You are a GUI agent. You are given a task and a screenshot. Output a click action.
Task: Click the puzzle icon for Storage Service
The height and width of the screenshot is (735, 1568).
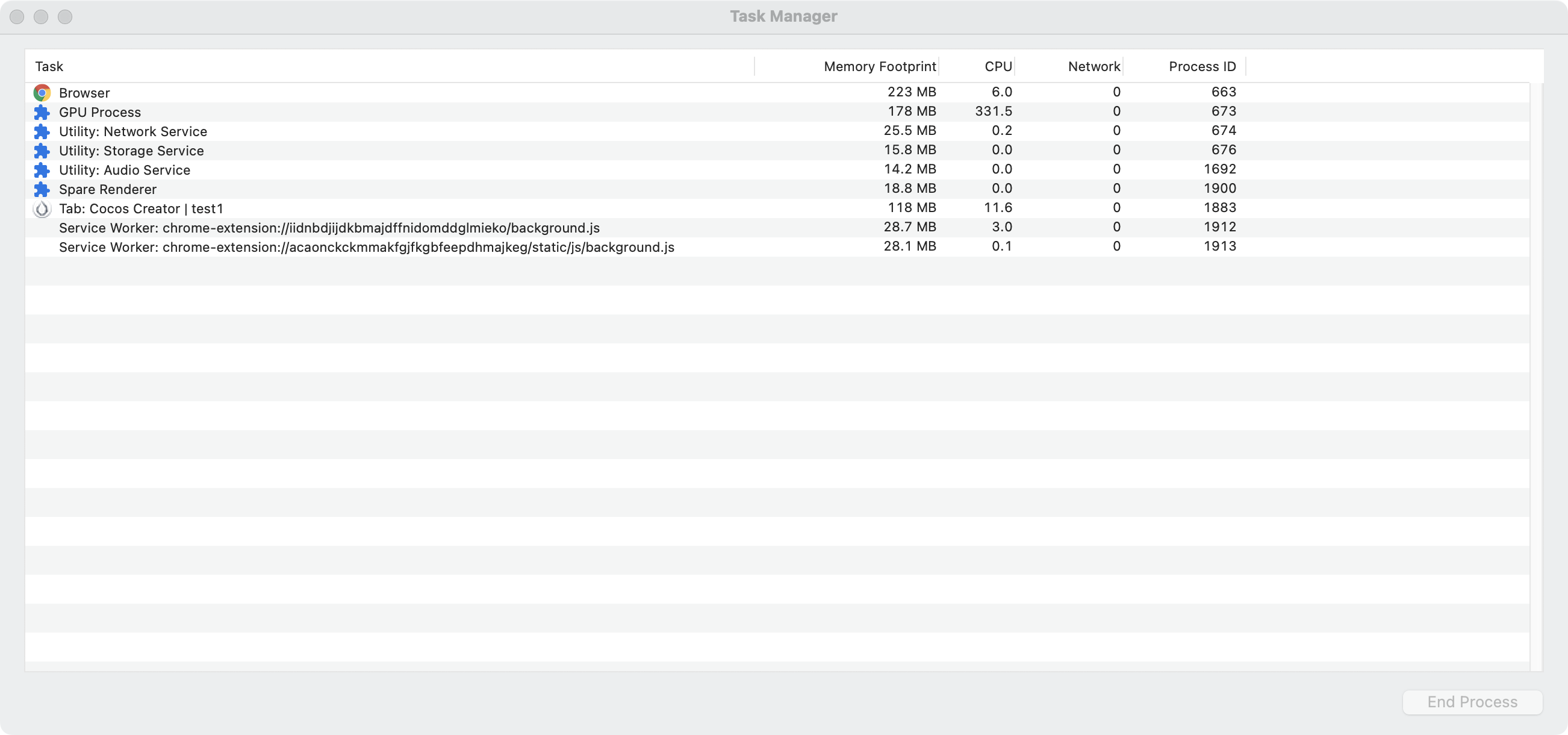(x=42, y=151)
